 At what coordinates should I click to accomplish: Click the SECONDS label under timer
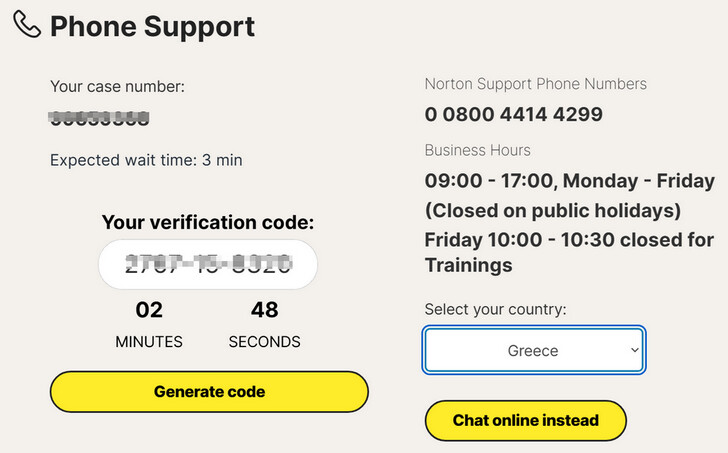(x=265, y=341)
